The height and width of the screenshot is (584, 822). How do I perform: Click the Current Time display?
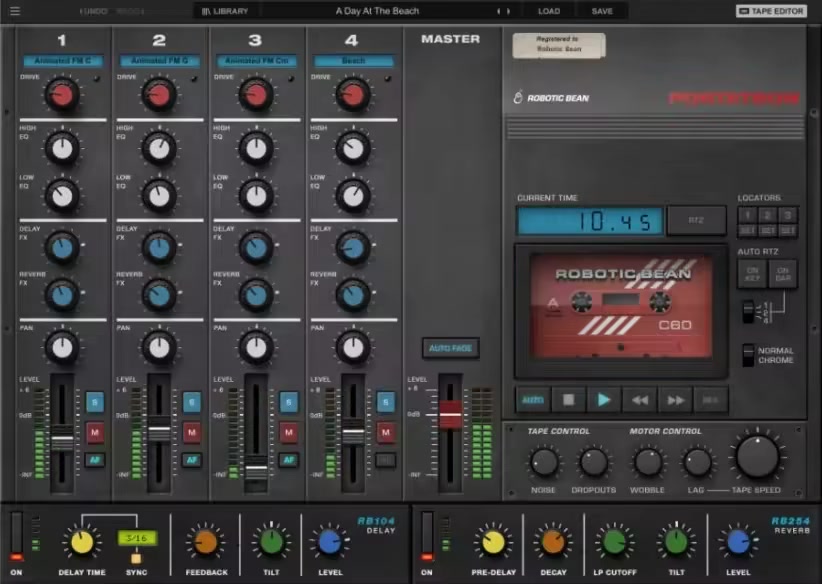tap(590, 221)
